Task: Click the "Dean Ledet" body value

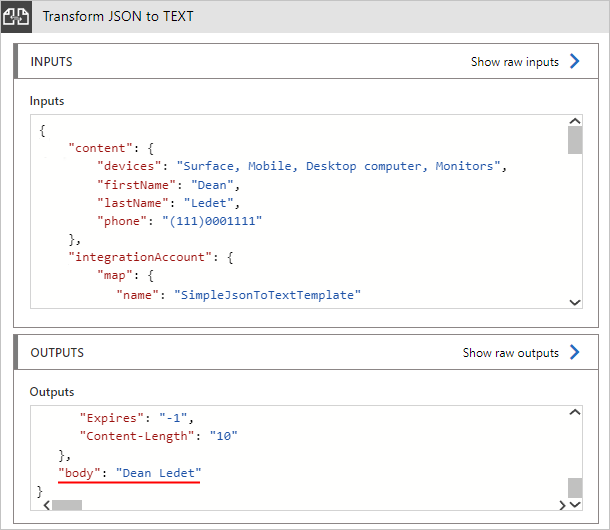Action: (x=158, y=472)
